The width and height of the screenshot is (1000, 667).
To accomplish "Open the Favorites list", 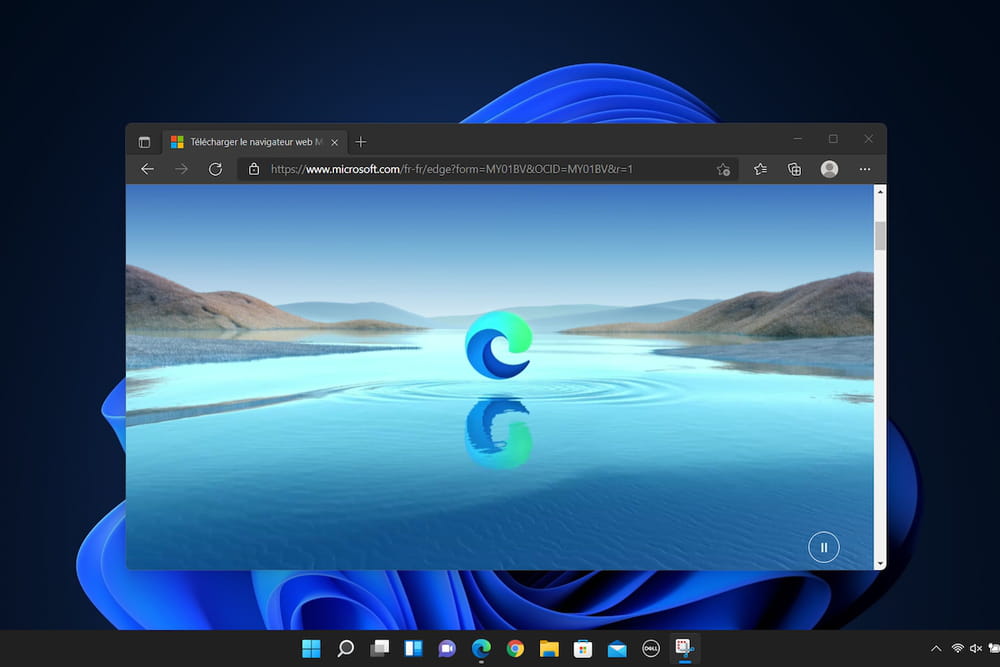I will click(x=760, y=169).
